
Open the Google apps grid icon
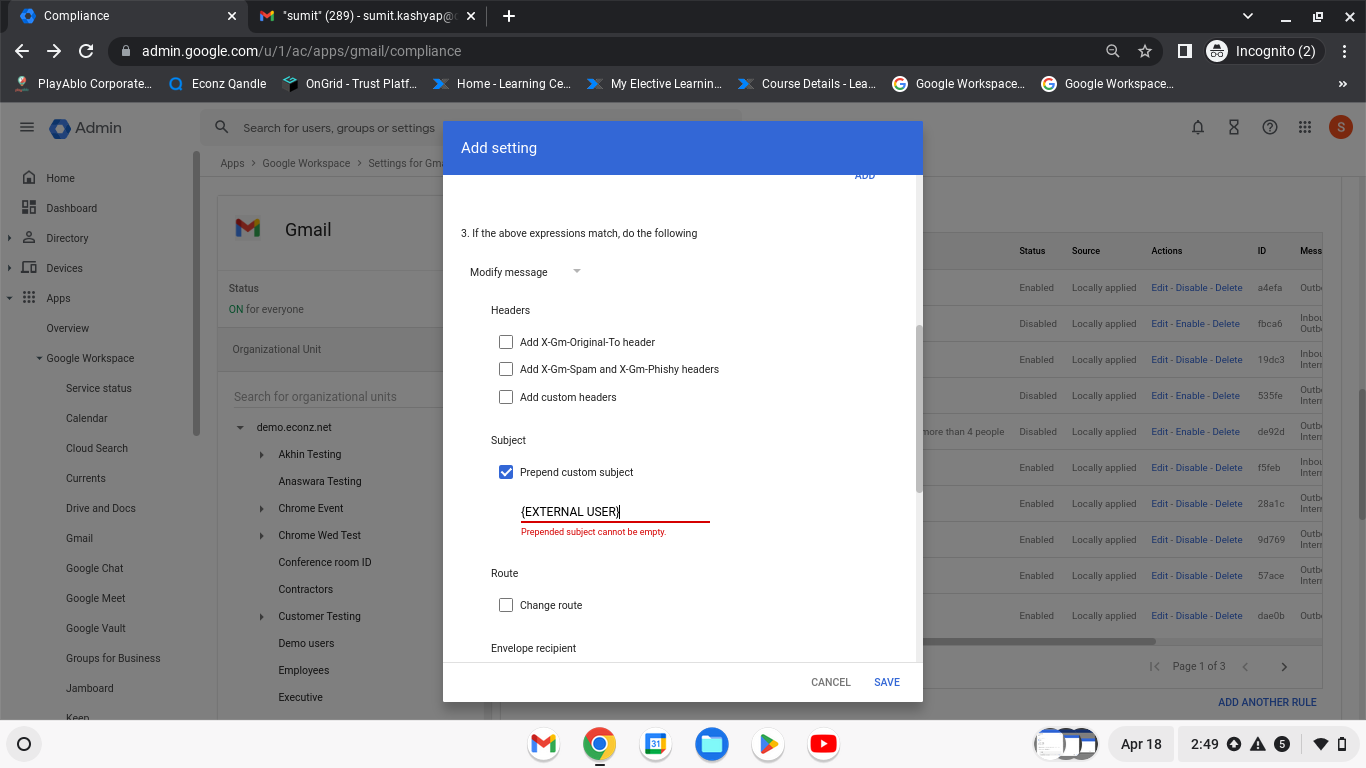pos(1305,128)
